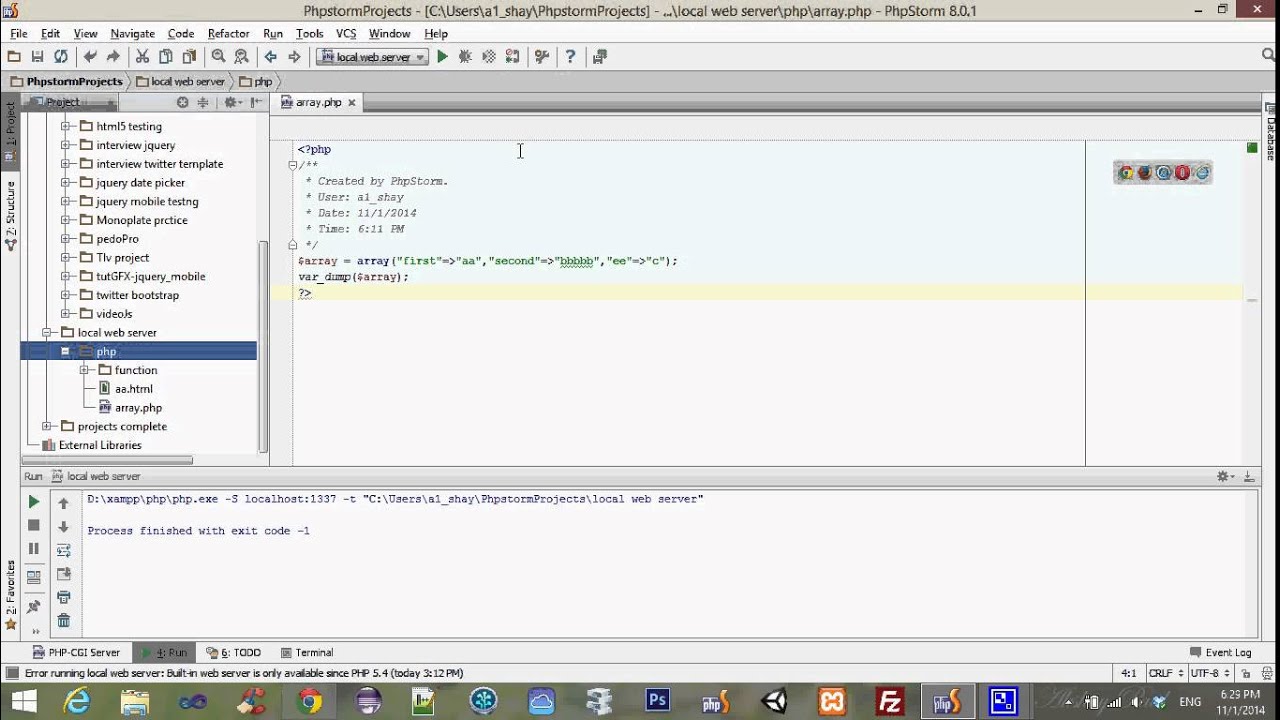Click the Redo arrow icon
The height and width of the screenshot is (720, 1280).
coord(113,57)
